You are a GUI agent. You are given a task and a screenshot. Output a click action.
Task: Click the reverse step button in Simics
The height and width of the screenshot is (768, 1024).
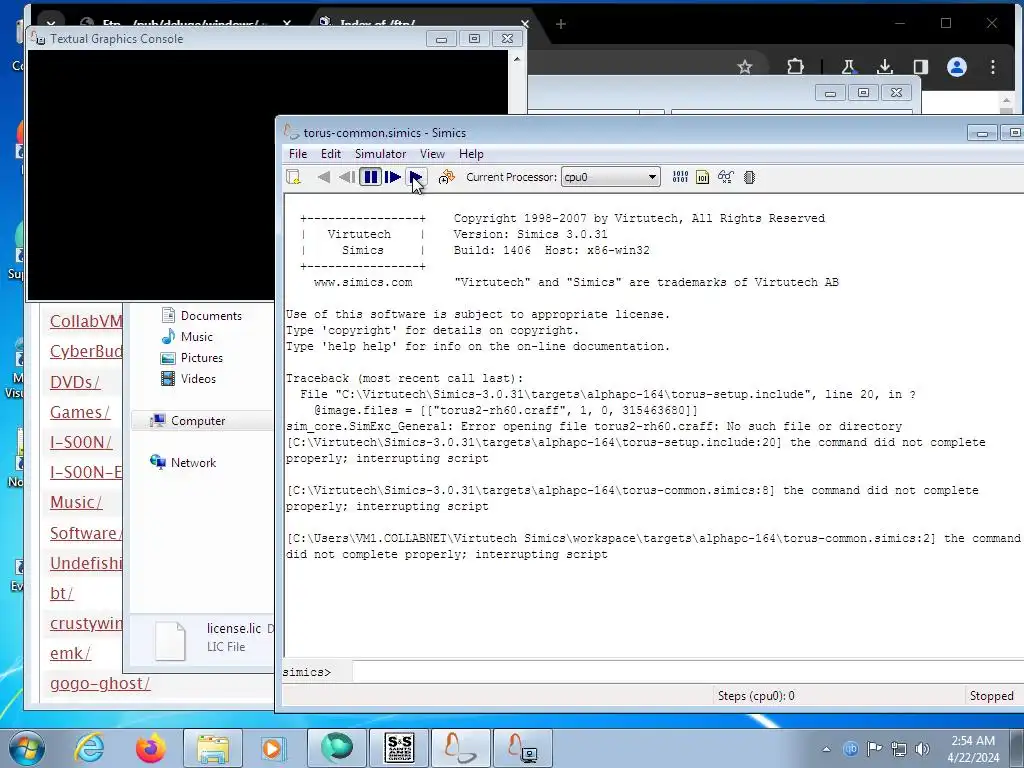(x=347, y=177)
